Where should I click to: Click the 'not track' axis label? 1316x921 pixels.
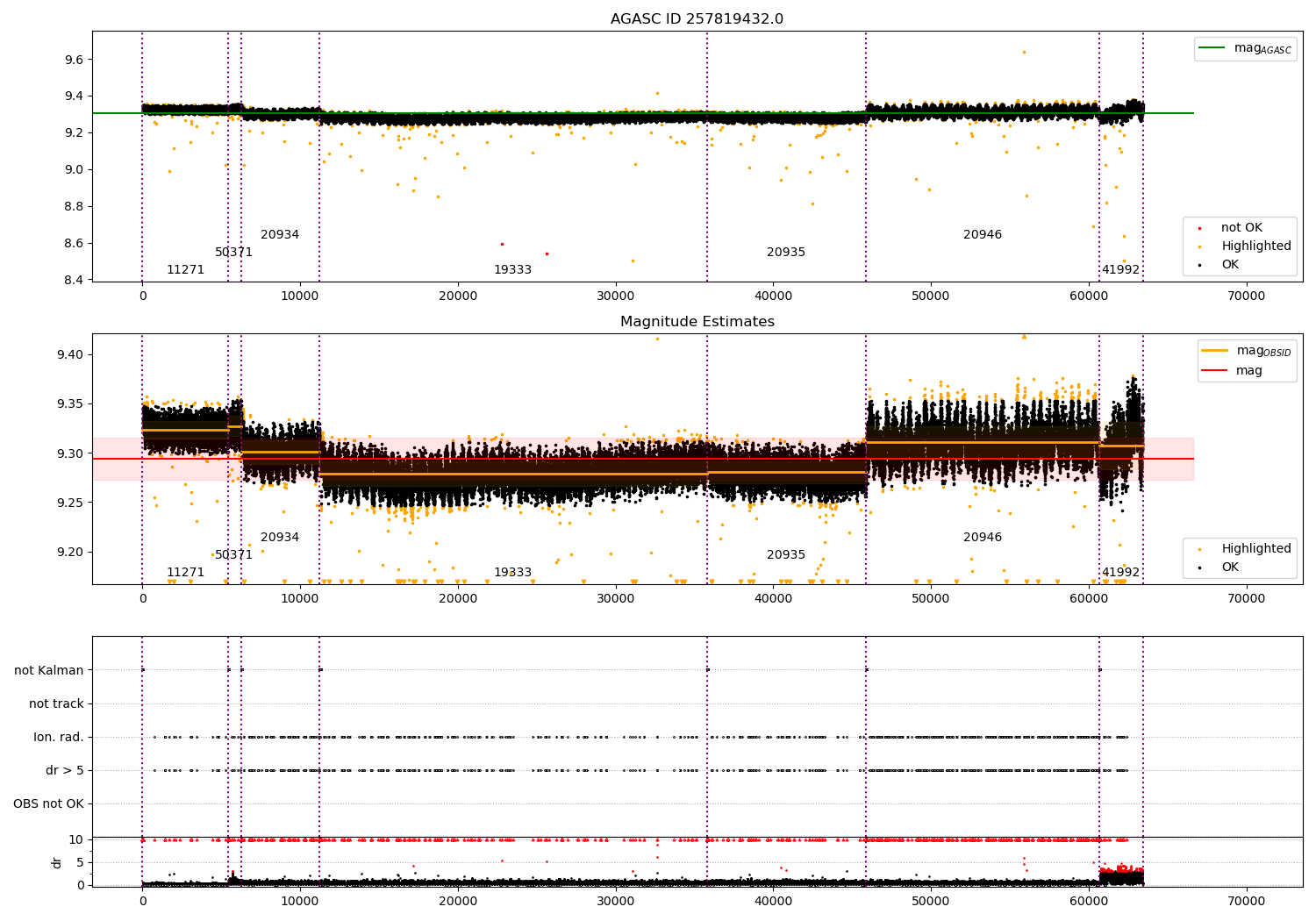point(56,704)
